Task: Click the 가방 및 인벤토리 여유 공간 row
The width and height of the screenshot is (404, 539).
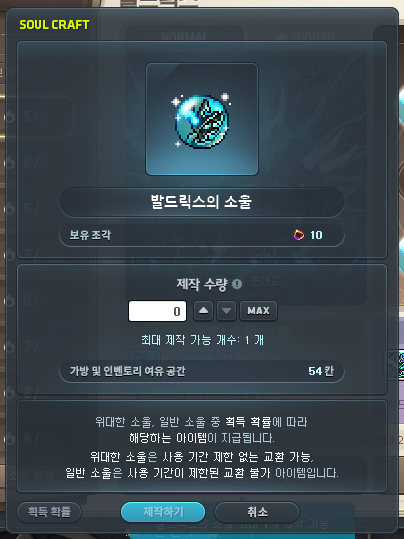Action: pyautogui.click(x=202, y=371)
